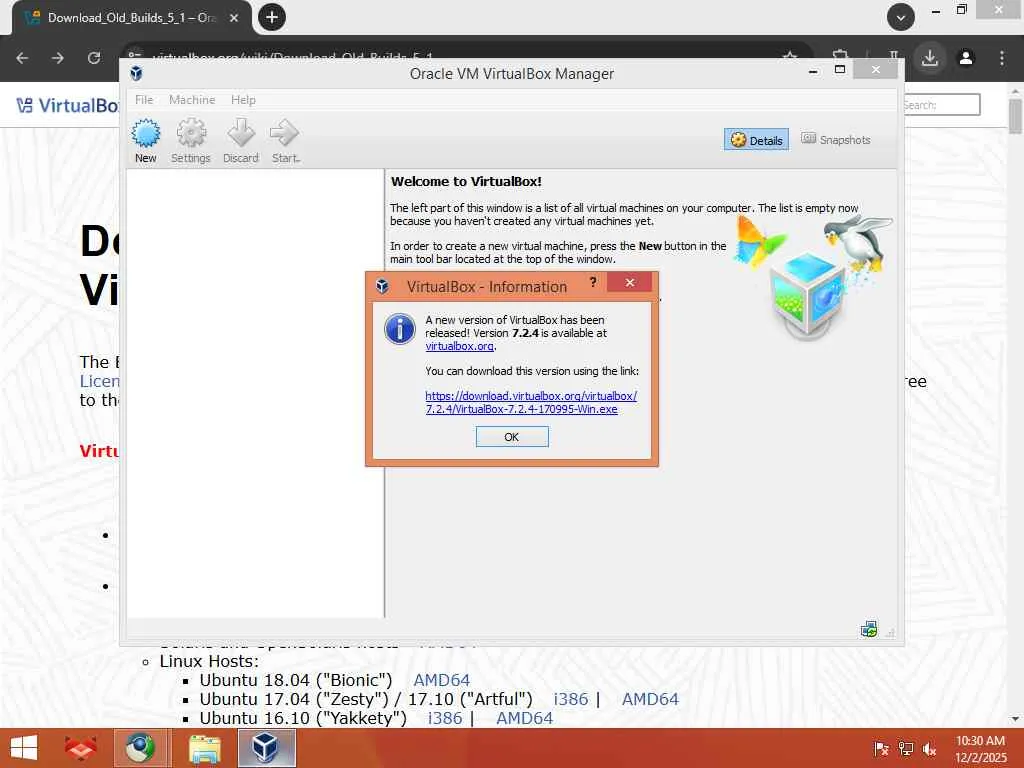Close the Download_Old_Builds_5_1 tab
Viewport: 1024px width, 768px height.
[234, 18]
